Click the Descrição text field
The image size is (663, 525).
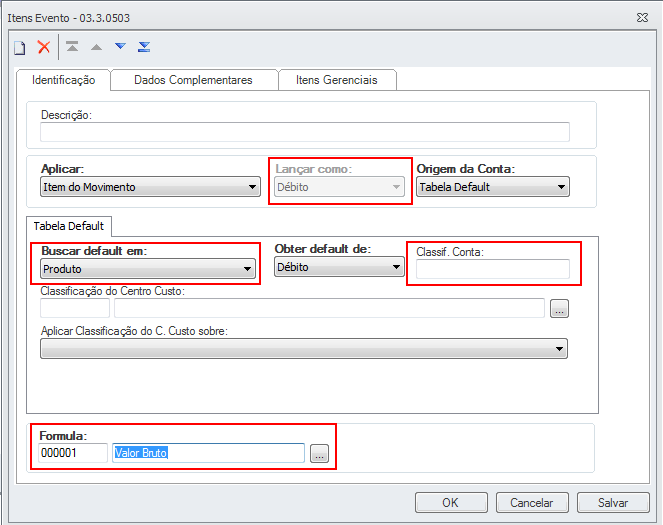305,132
